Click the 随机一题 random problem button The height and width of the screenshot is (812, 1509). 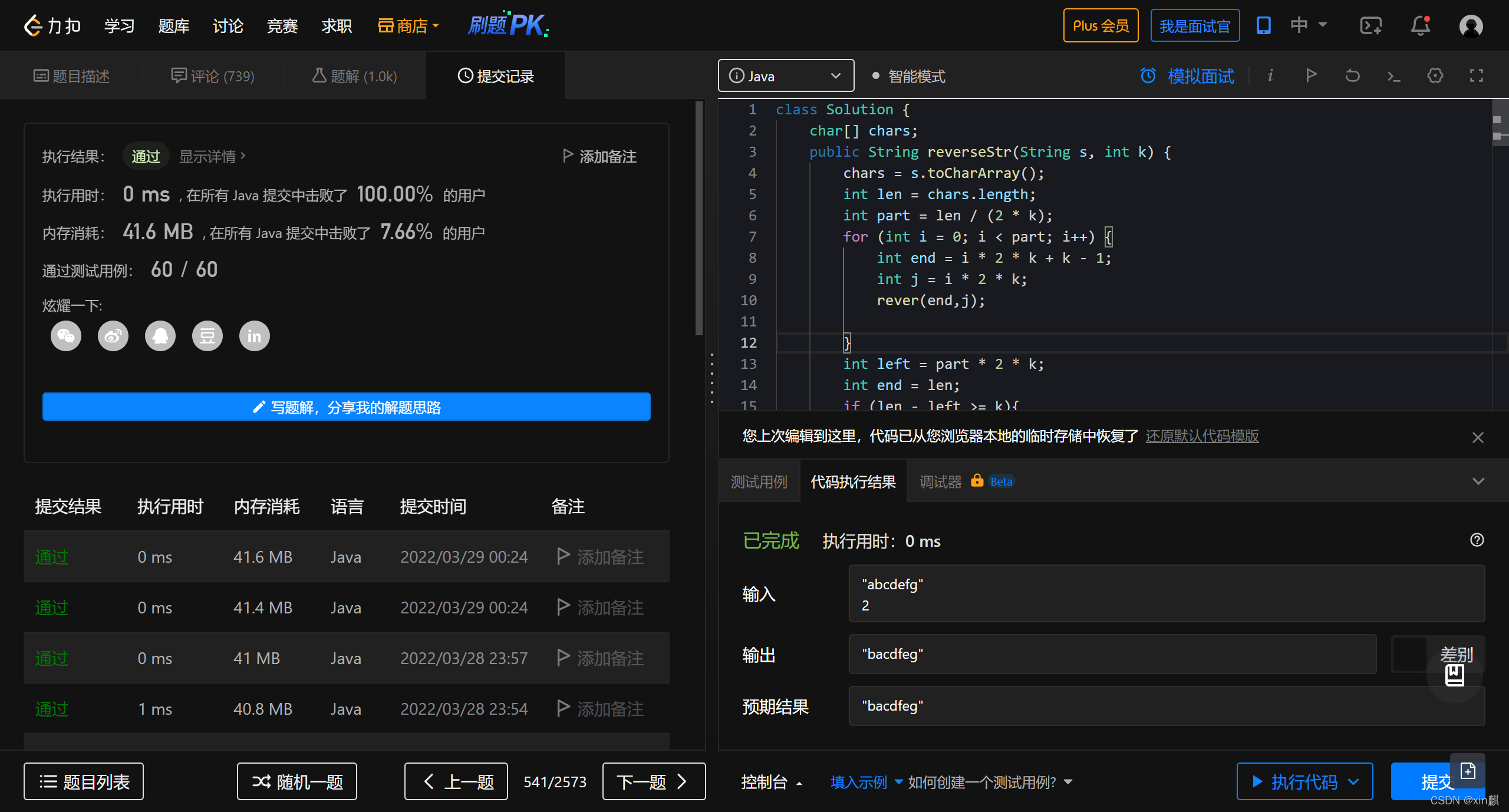(297, 782)
